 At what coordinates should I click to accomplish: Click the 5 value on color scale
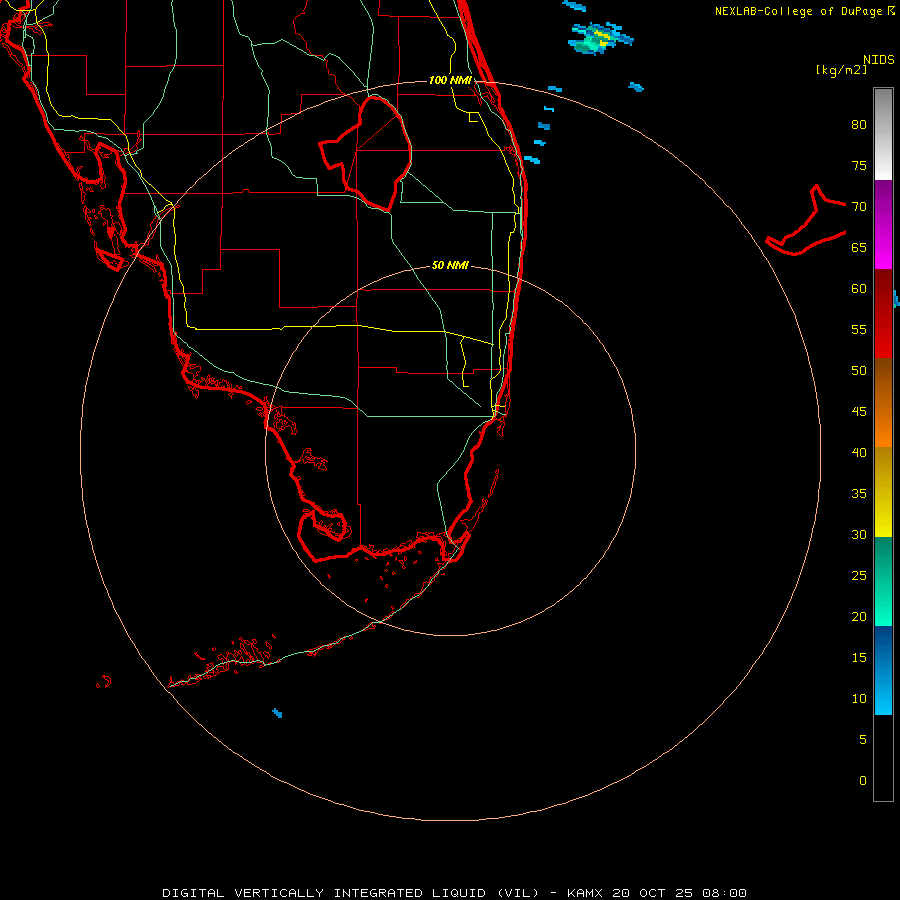pyautogui.click(x=863, y=740)
